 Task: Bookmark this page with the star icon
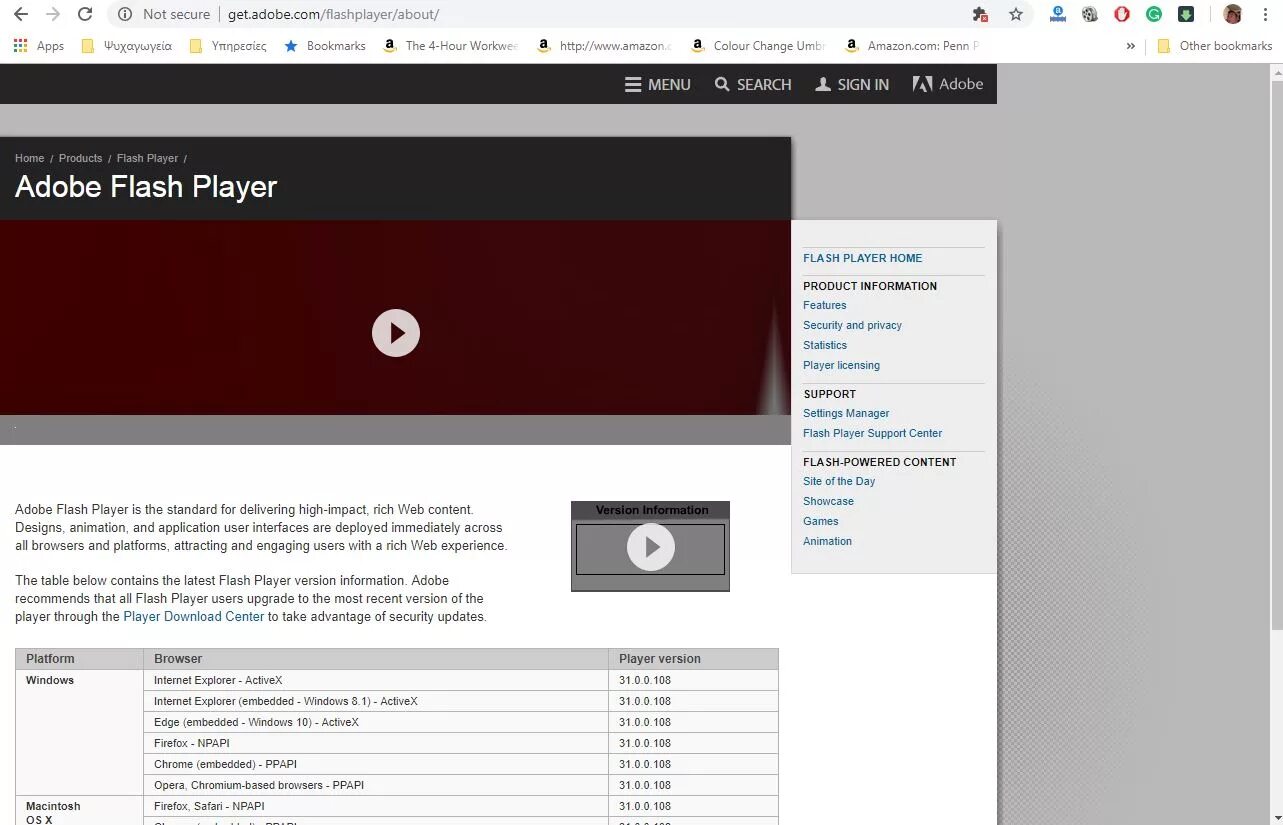[1016, 14]
